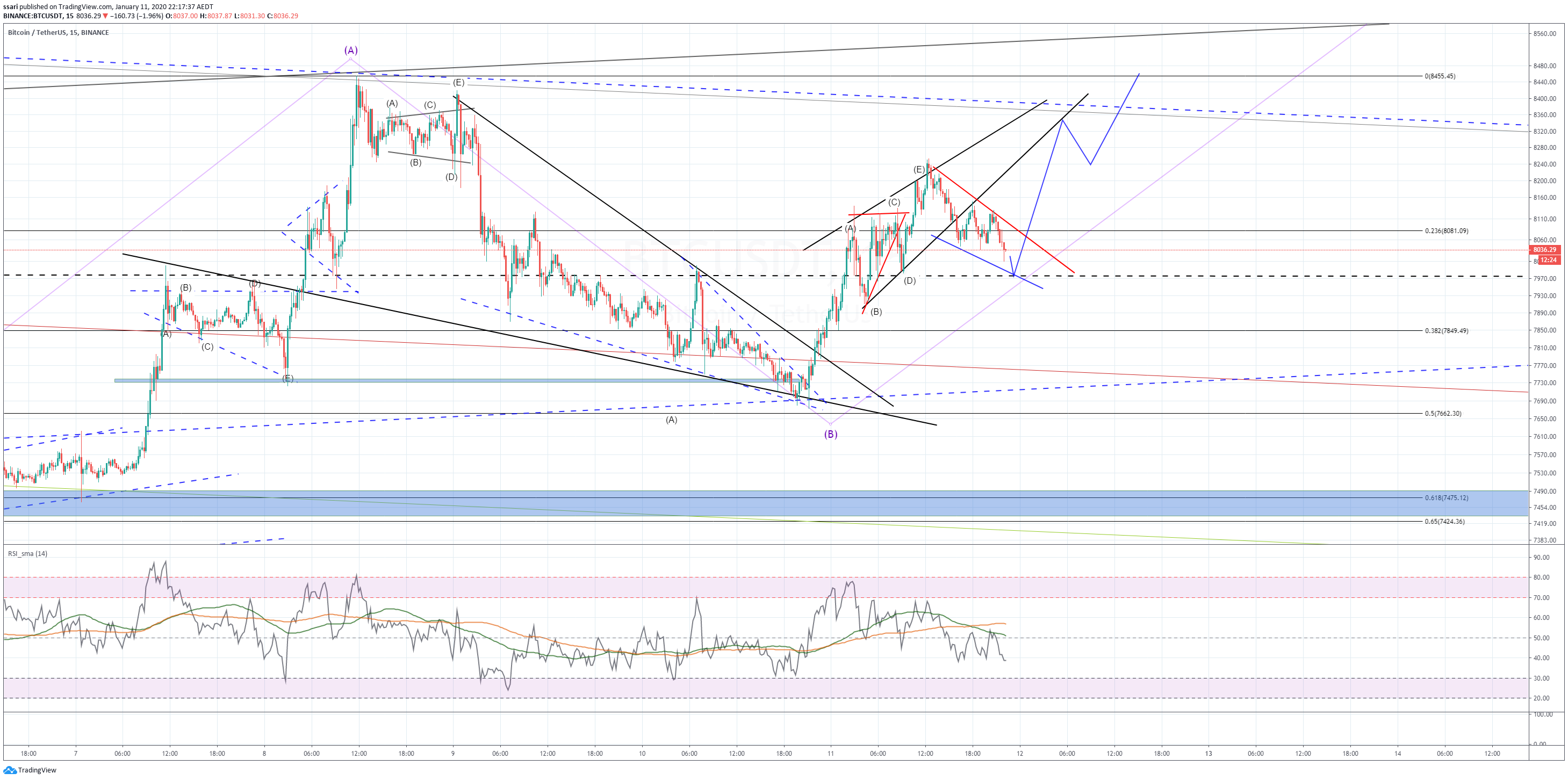Click 7650.00 on the price axis
The width and height of the screenshot is (1568, 780).
[1545, 418]
